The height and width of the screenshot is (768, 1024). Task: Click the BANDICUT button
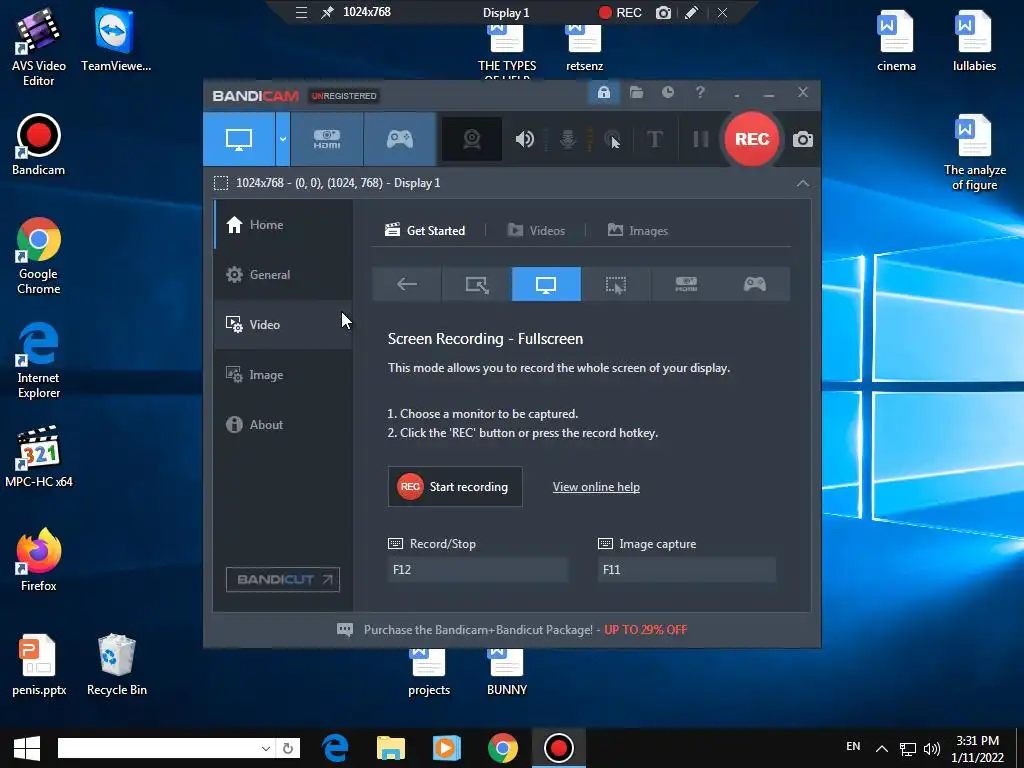click(x=283, y=579)
